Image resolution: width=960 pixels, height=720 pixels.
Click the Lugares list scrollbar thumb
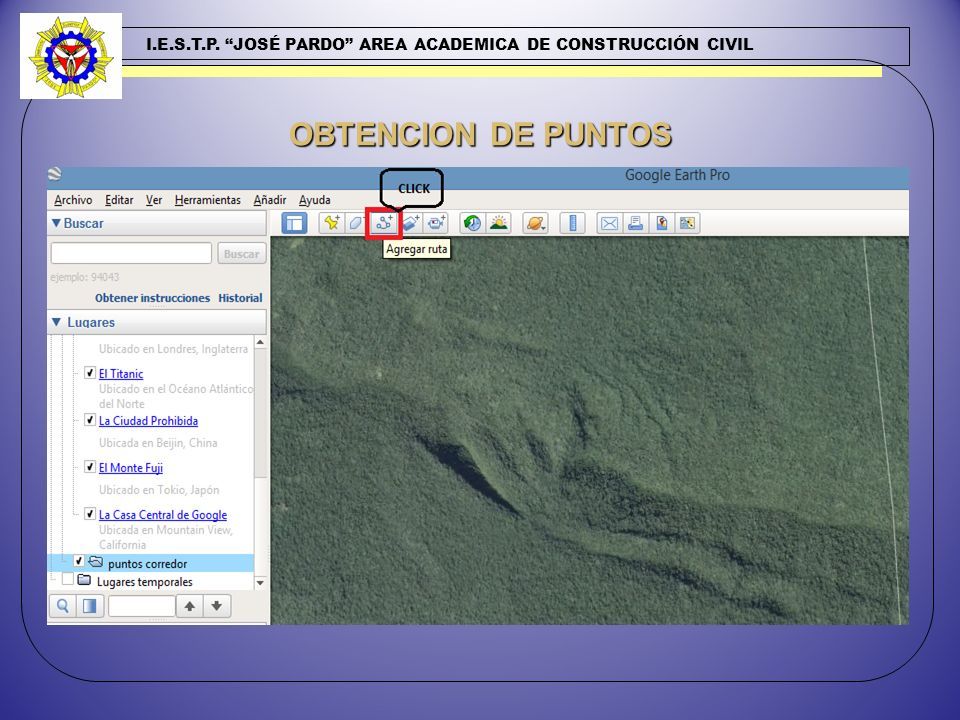[260, 414]
